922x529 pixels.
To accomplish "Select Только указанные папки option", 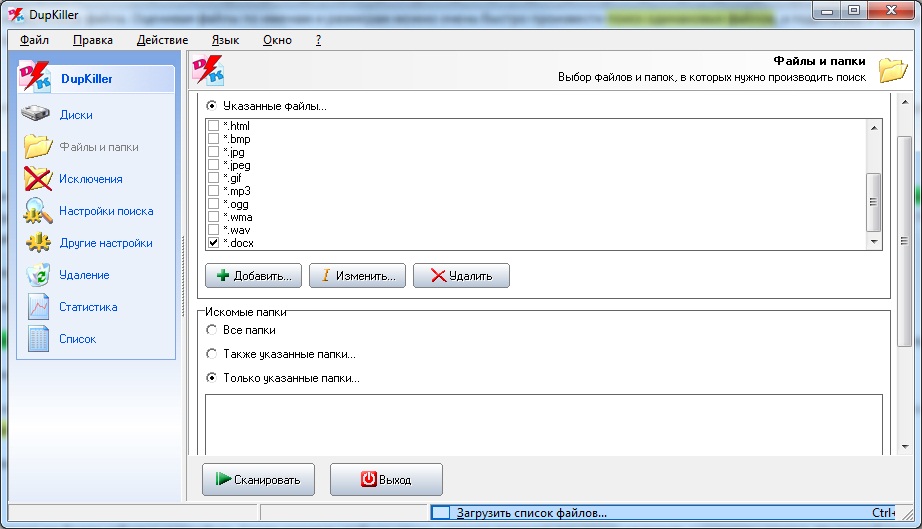I will coord(212,378).
